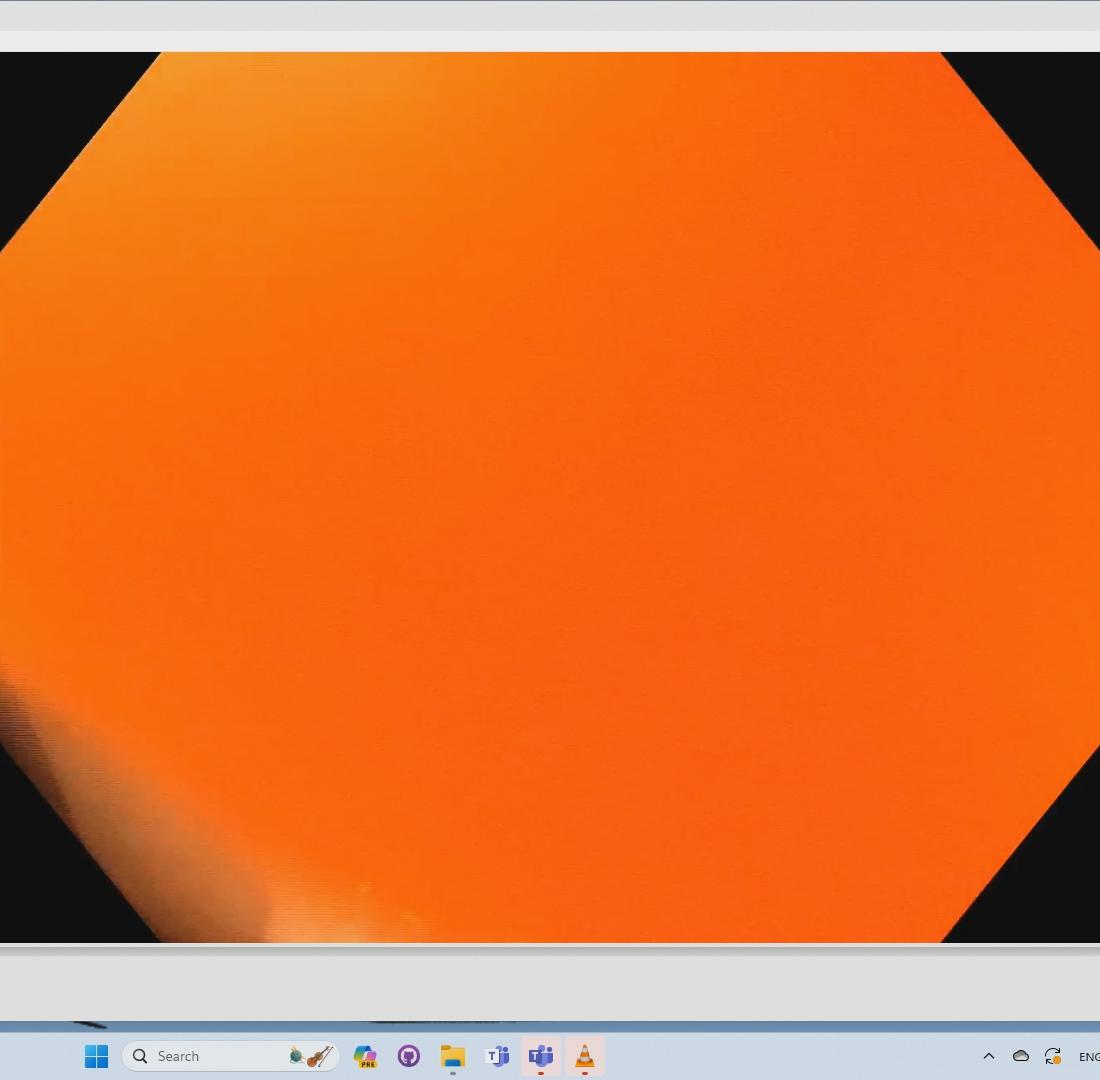Image resolution: width=1100 pixels, height=1080 pixels.
Task: Open the classic Microsoft Teams taskbar icon
Action: (497, 1055)
